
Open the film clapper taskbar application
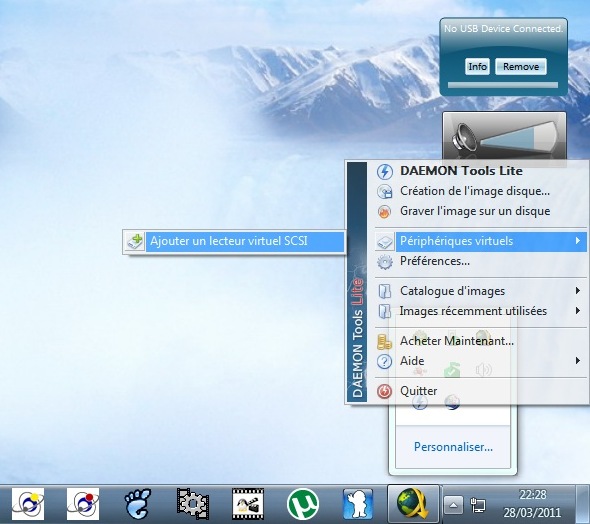248,504
